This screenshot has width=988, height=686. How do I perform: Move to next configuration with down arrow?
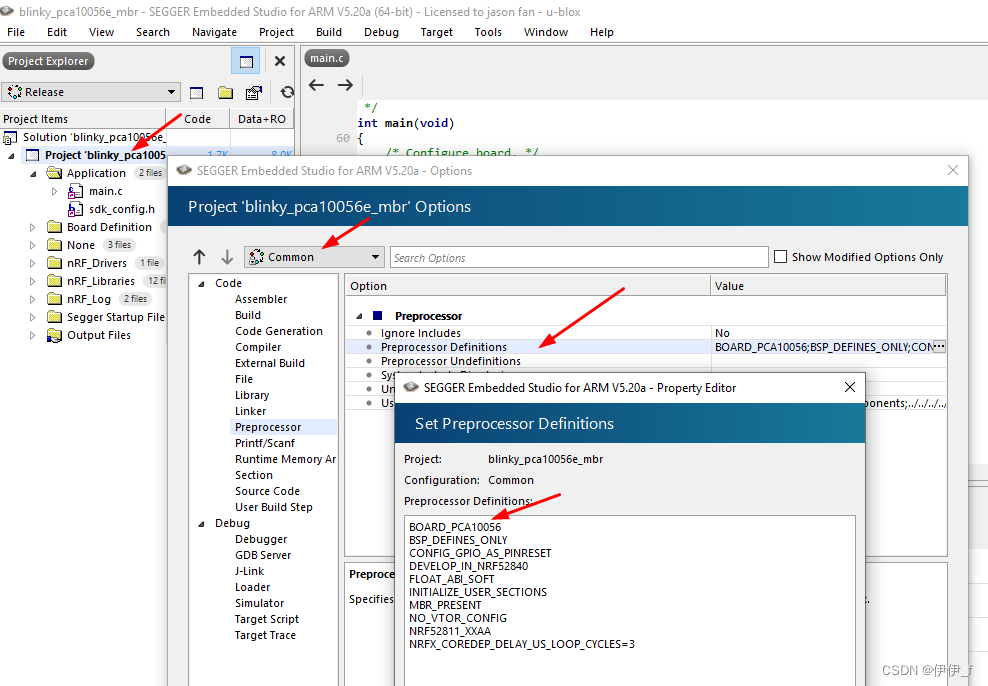227,257
